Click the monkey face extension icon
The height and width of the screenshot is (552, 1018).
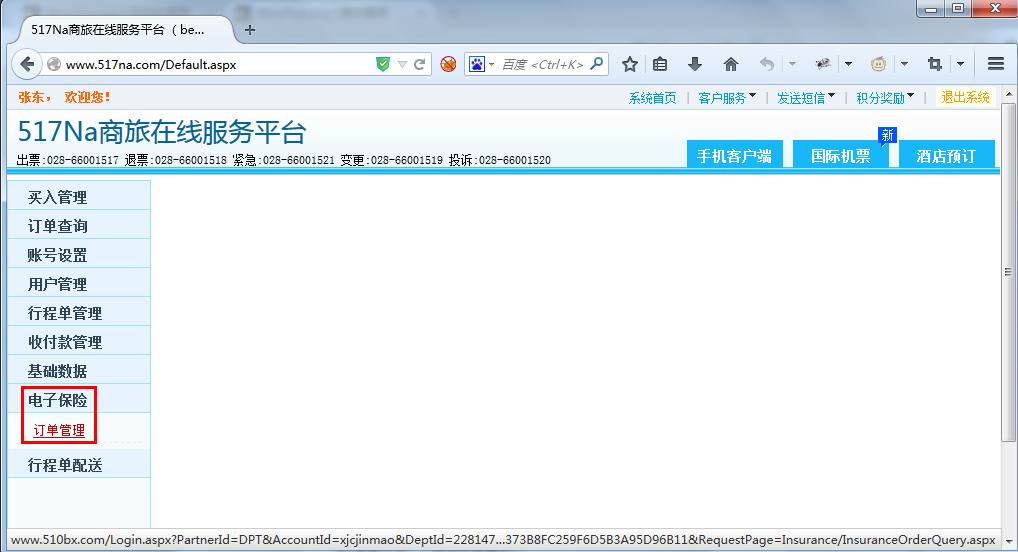(x=878, y=64)
